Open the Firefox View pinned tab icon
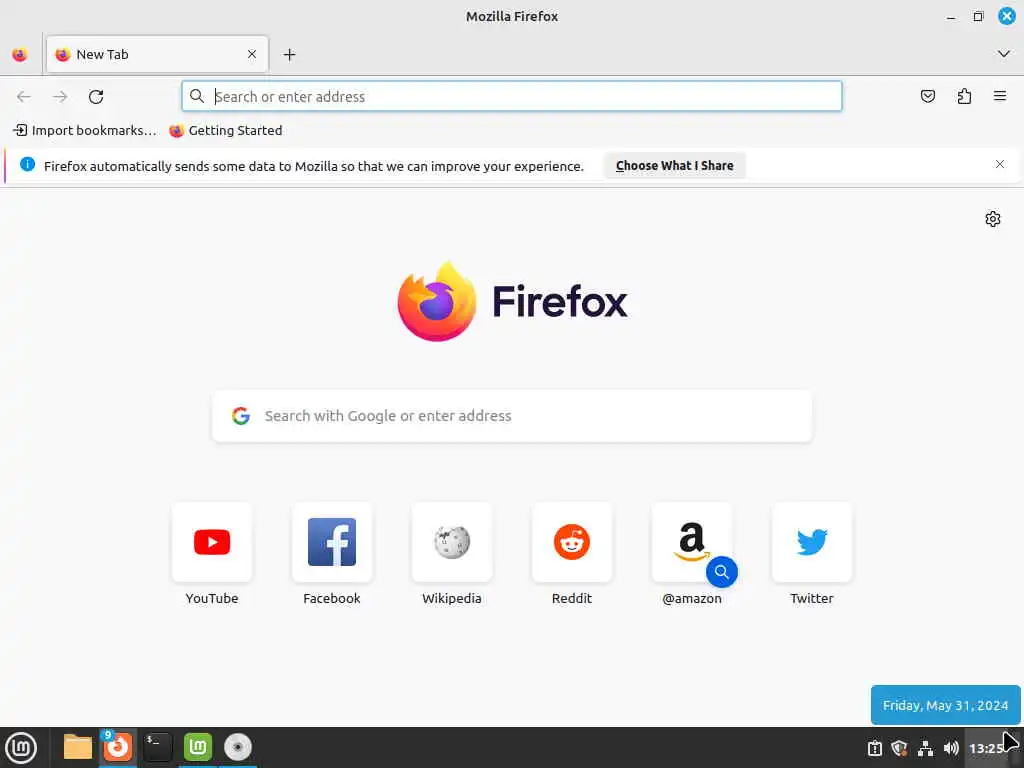This screenshot has height=768, width=1024. [x=20, y=55]
